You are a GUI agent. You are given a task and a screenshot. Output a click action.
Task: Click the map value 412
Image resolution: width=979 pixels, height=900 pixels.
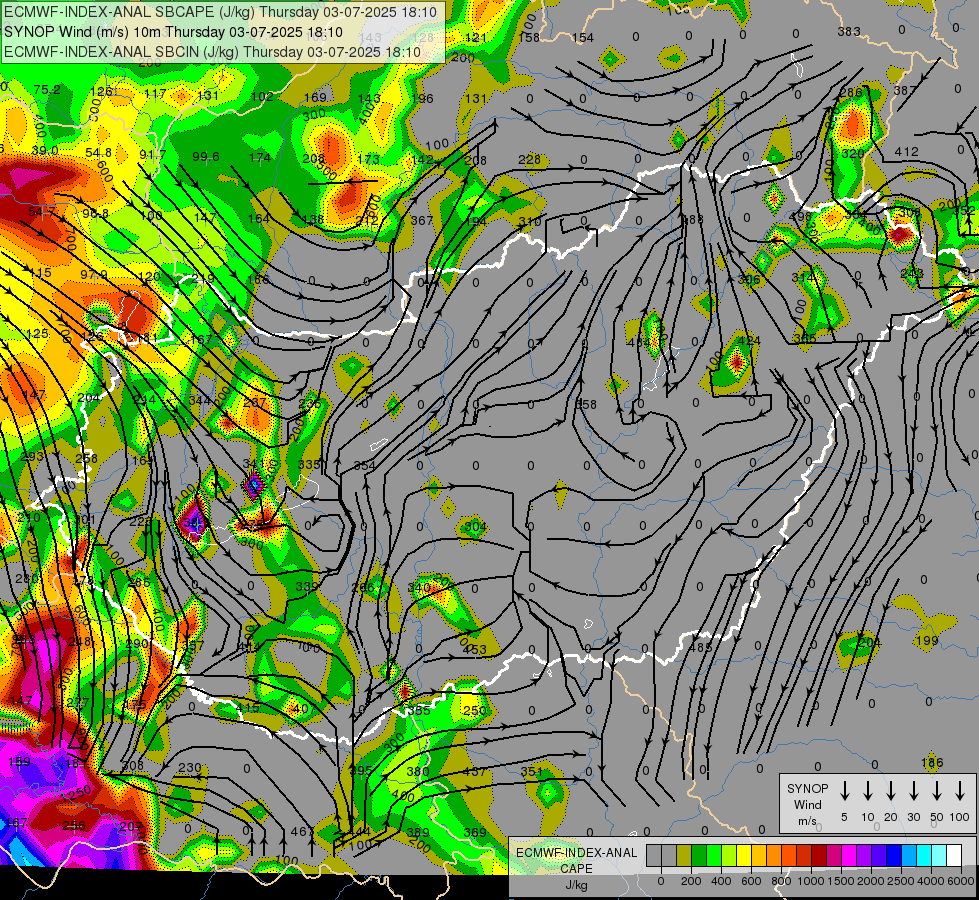tap(906, 152)
